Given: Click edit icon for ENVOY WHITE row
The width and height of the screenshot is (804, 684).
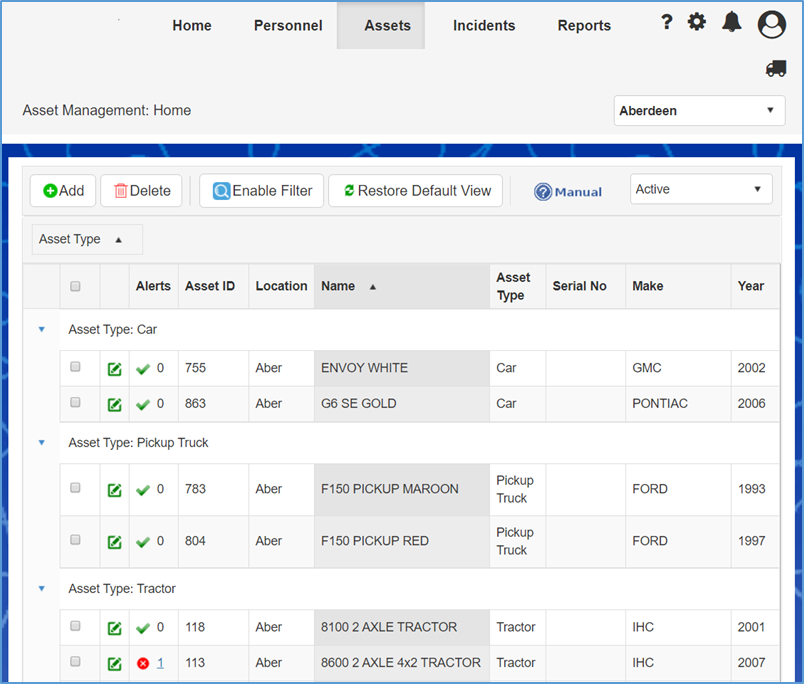Looking at the screenshot, I should [x=115, y=369].
